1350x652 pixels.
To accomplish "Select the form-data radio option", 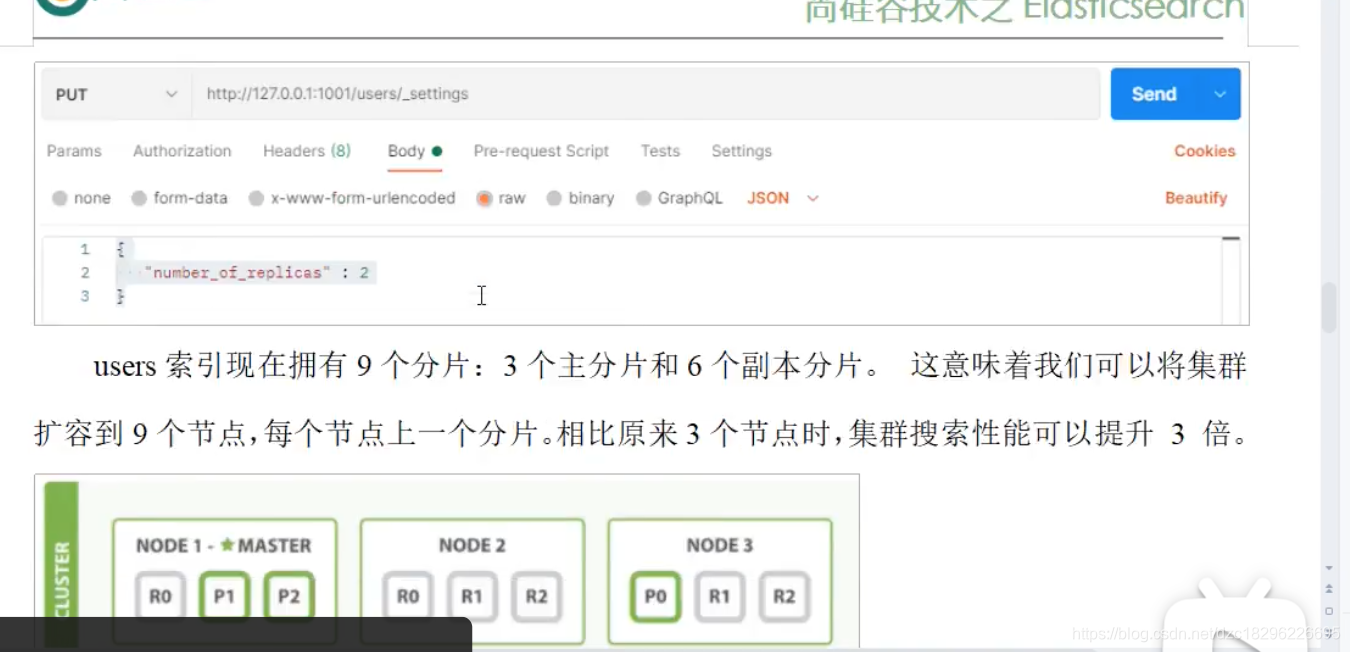I will point(139,198).
